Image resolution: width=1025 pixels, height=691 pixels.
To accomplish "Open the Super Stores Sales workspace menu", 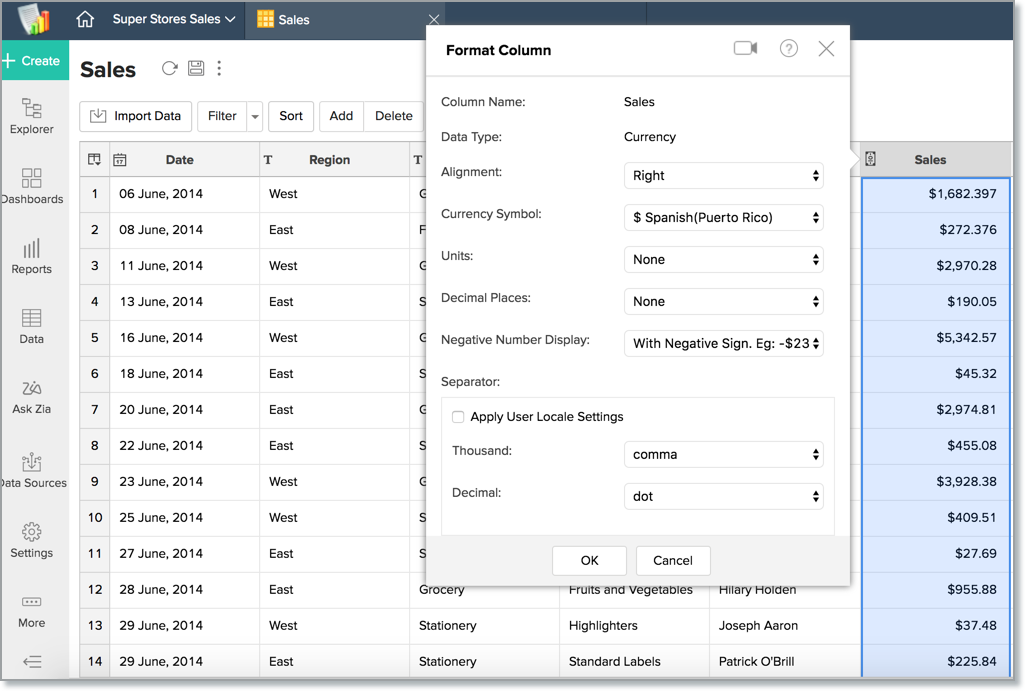I will [173, 19].
